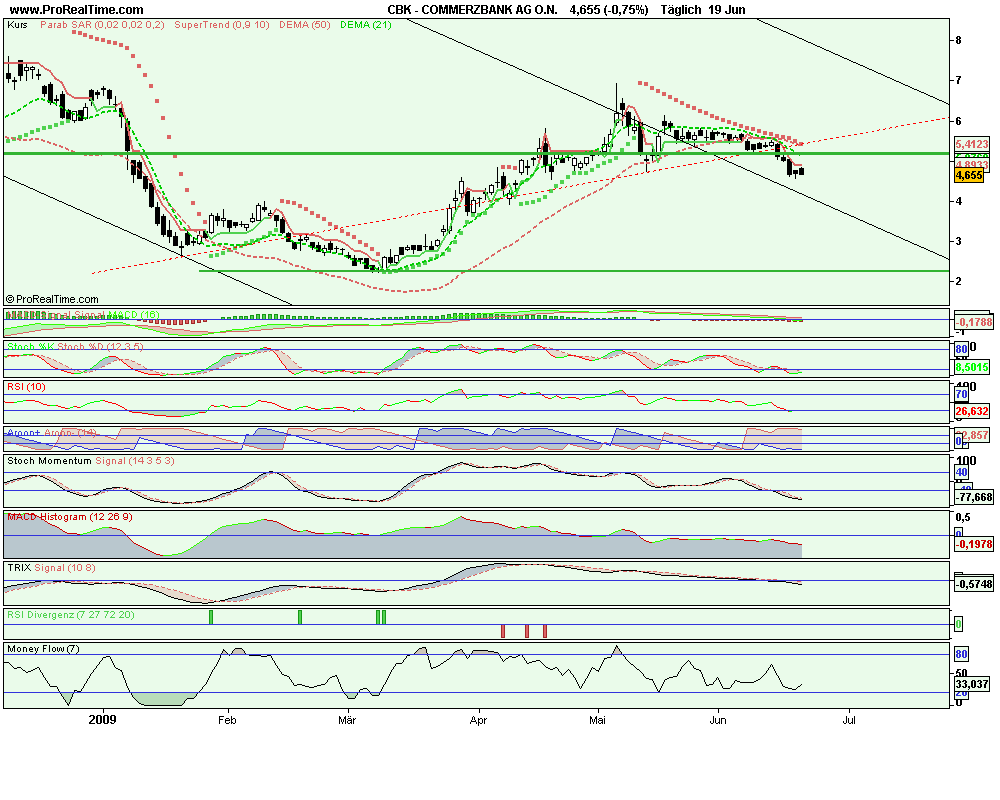Screen dimensions: 1000x800
Task: Select the RSI (10) panel label
Action: pos(26,387)
